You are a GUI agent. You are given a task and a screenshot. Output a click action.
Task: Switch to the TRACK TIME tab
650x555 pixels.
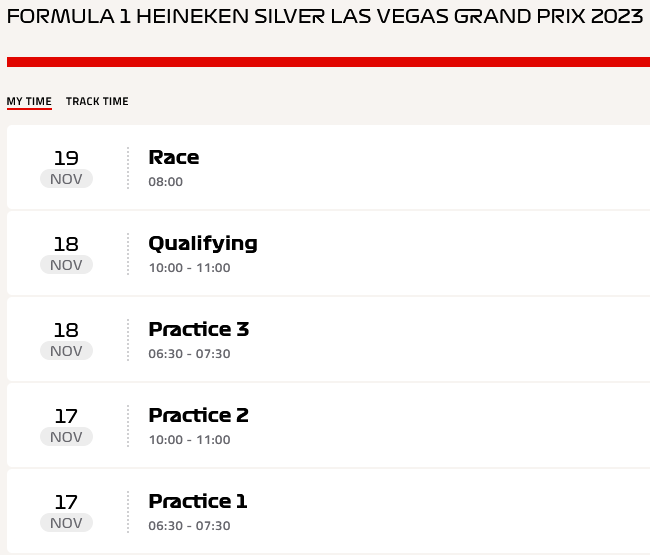click(x=97, y=102)
